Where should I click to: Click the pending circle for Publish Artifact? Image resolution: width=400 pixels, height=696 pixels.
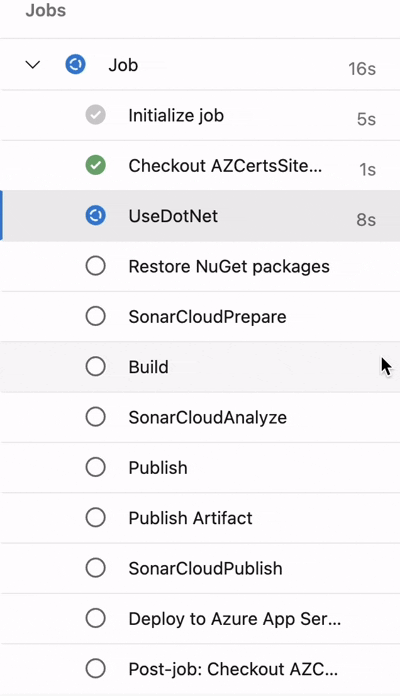tap(95, 518)
